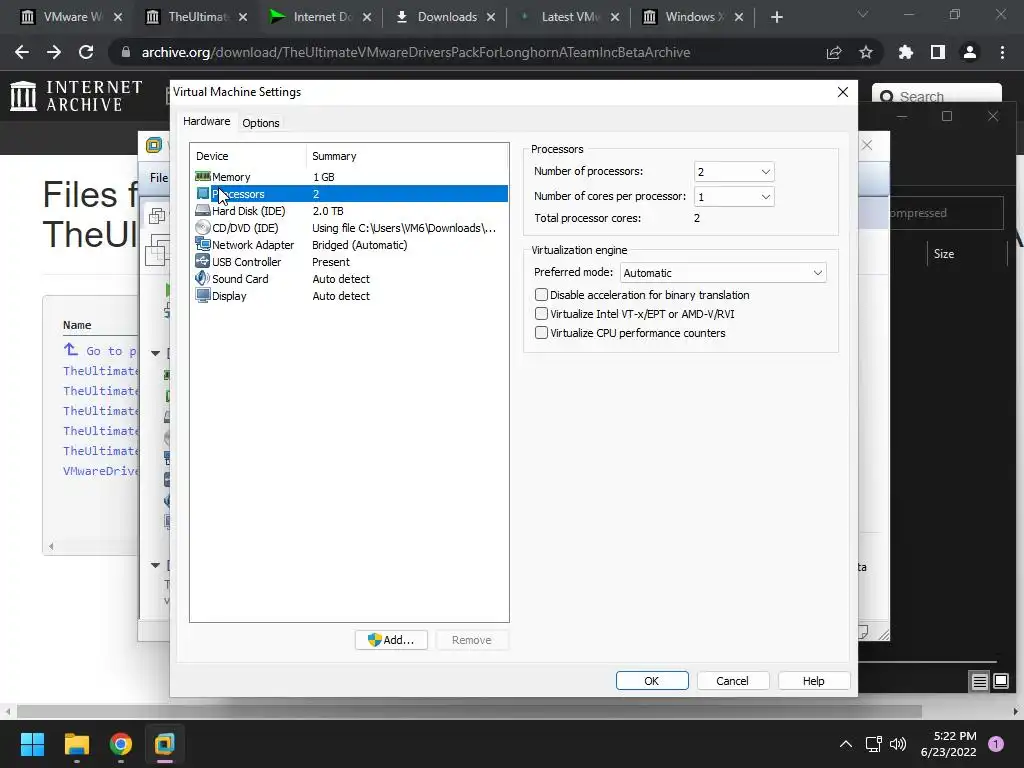Open the volume control in tray
Viewport: 1024px width, 768px height.
click(899, 744)
